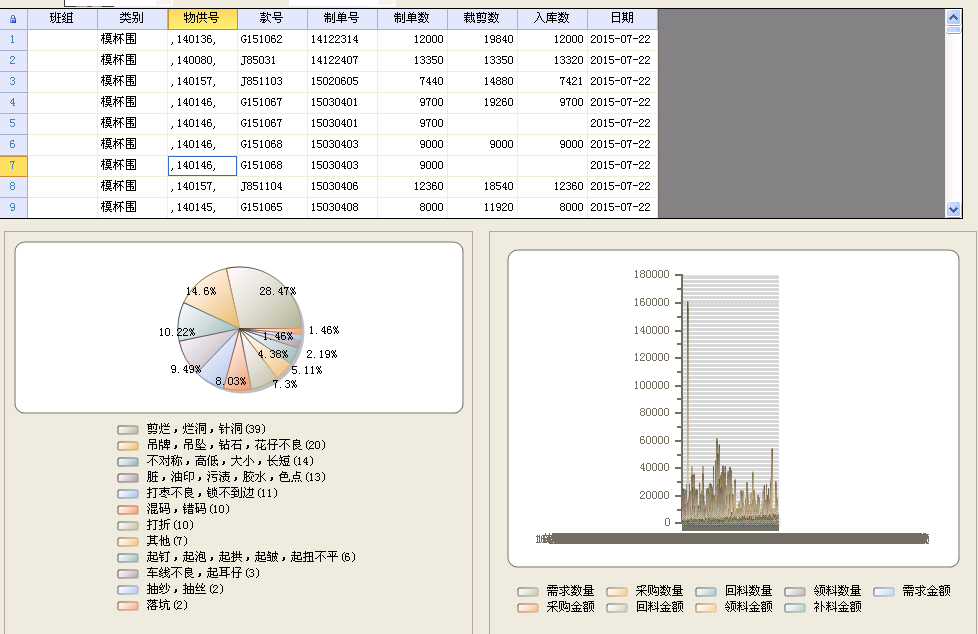Screen dimensions: 978x634
Task: Select row 1 via its row header
Action: coord(13,40)
